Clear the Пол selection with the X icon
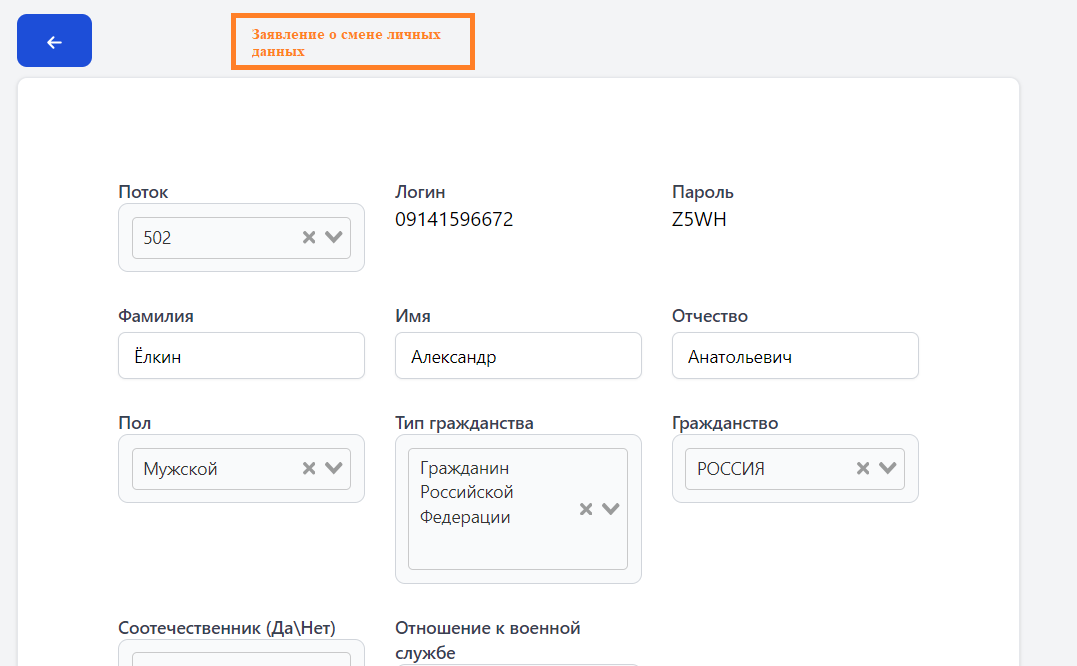This screenshot has height=666, width=1077. click(309, 468)
